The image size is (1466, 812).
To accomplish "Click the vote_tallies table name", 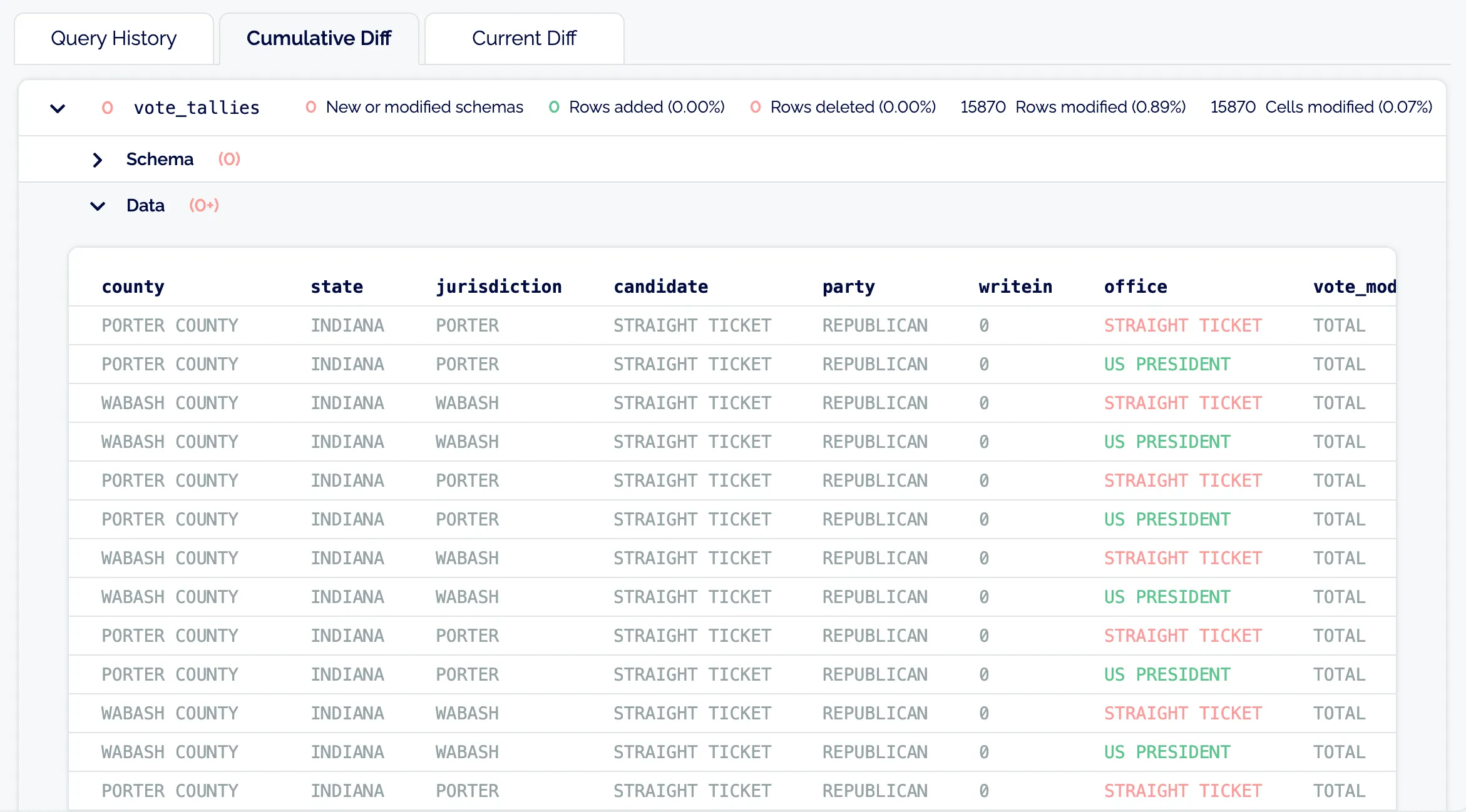I will (196, 107).
